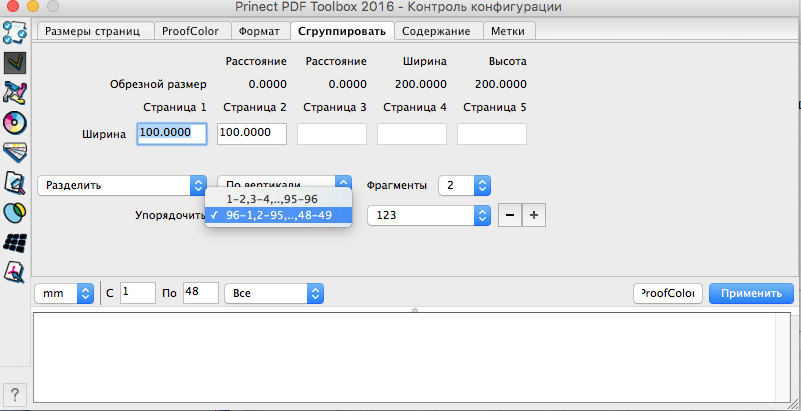801x411 pixels.
Task: Click the Обрезной размер label
Action: point(158,84)
